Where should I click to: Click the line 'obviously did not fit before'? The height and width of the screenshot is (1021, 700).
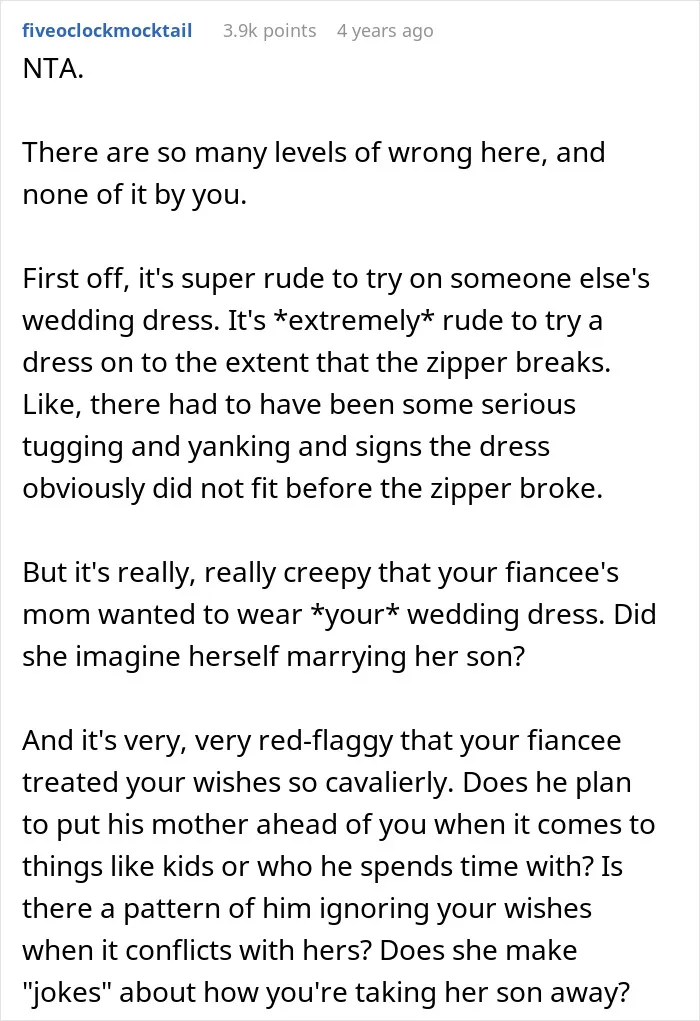(313, 488)
